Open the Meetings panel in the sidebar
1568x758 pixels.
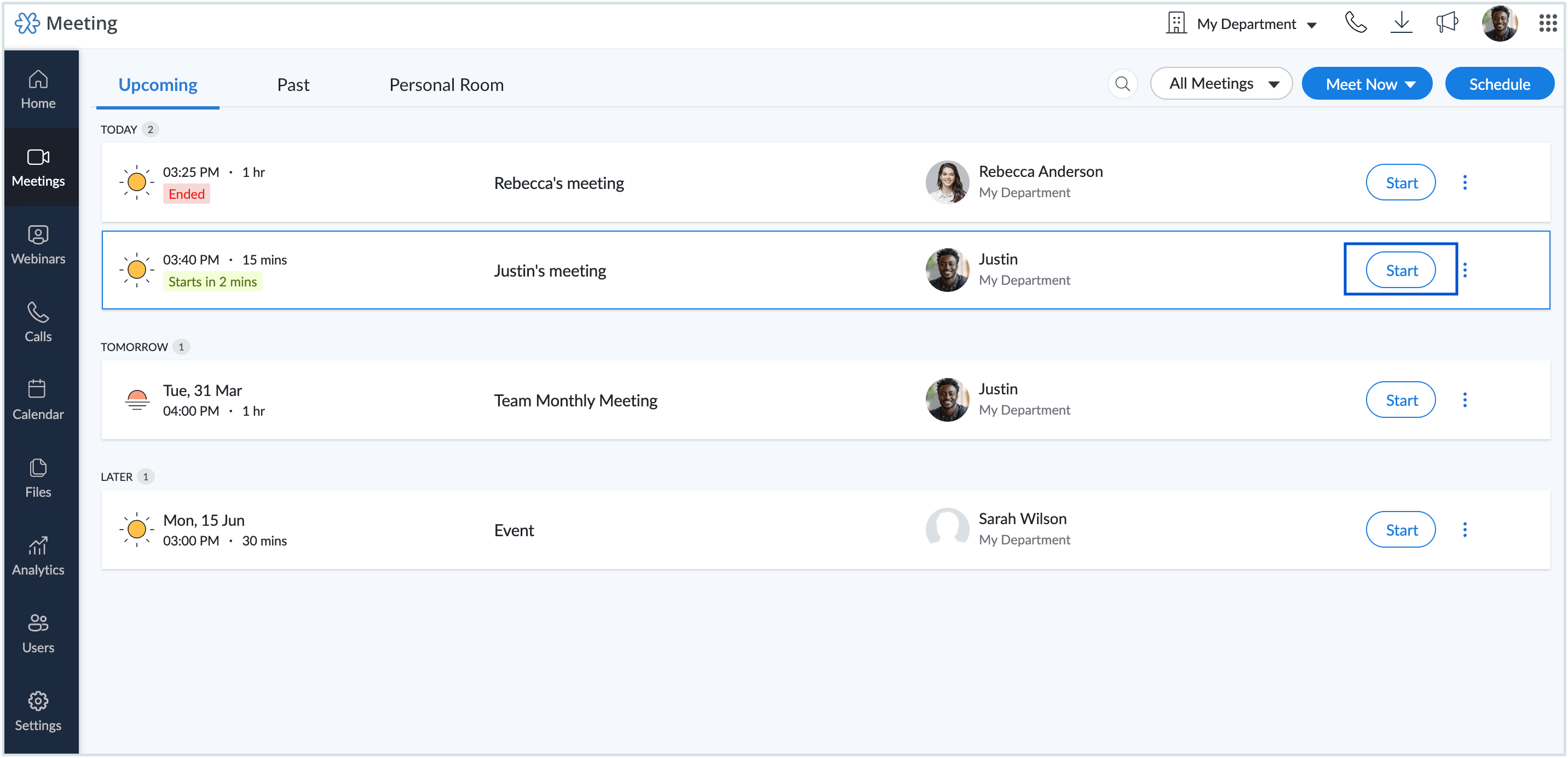tap(38, 168)
